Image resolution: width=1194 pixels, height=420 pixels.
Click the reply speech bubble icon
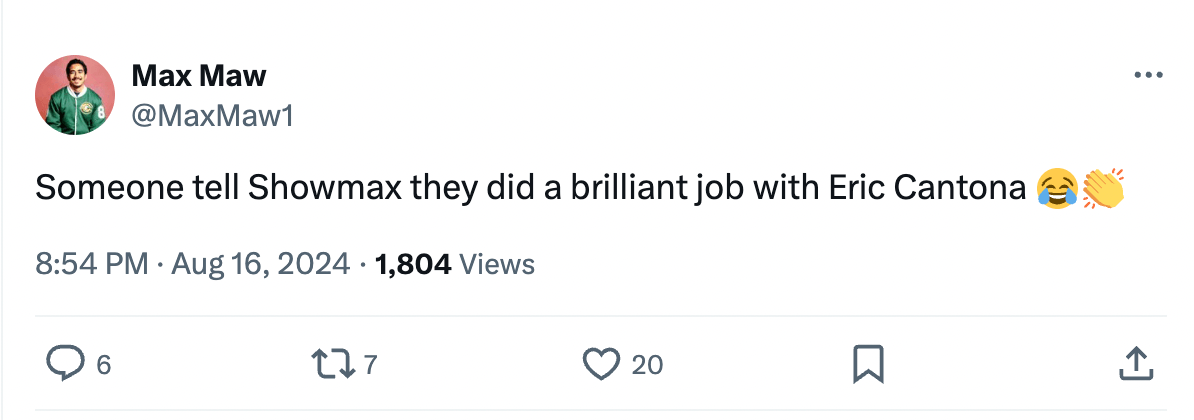point(64,364)
